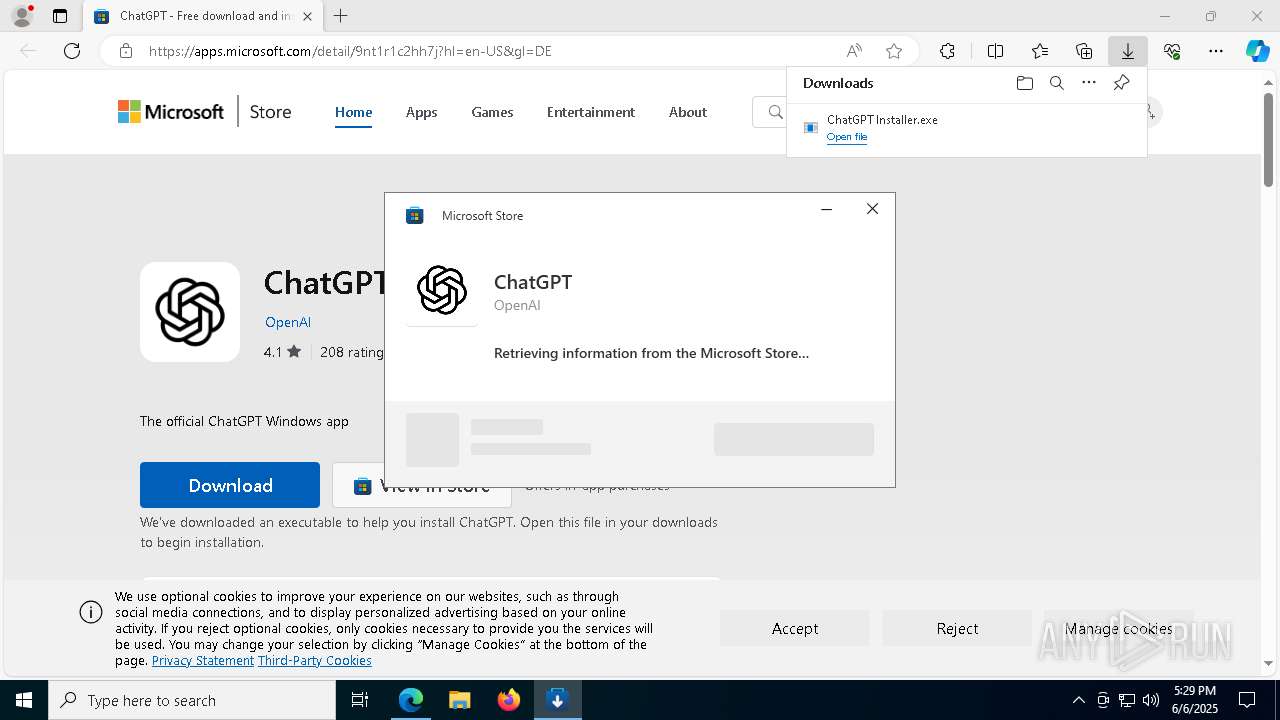This screenshot has height=720, width=1280.
Task: Select About navigation tab
Action: coord(688,112)
